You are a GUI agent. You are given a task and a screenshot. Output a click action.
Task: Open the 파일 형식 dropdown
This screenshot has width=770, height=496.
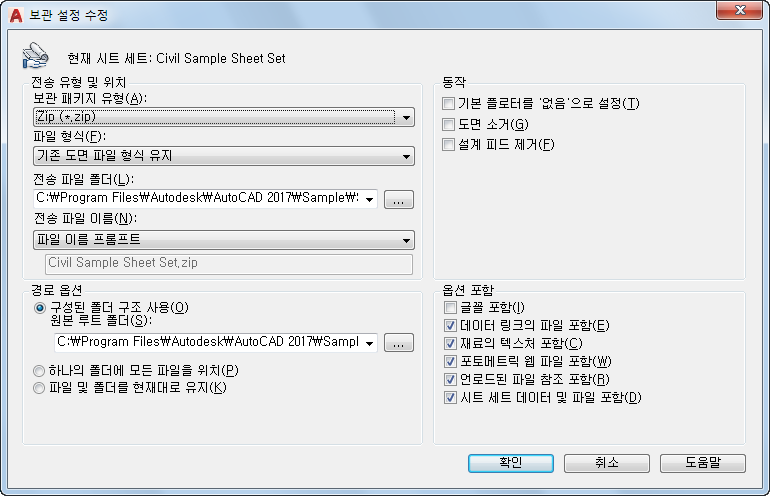pos(224,156)
